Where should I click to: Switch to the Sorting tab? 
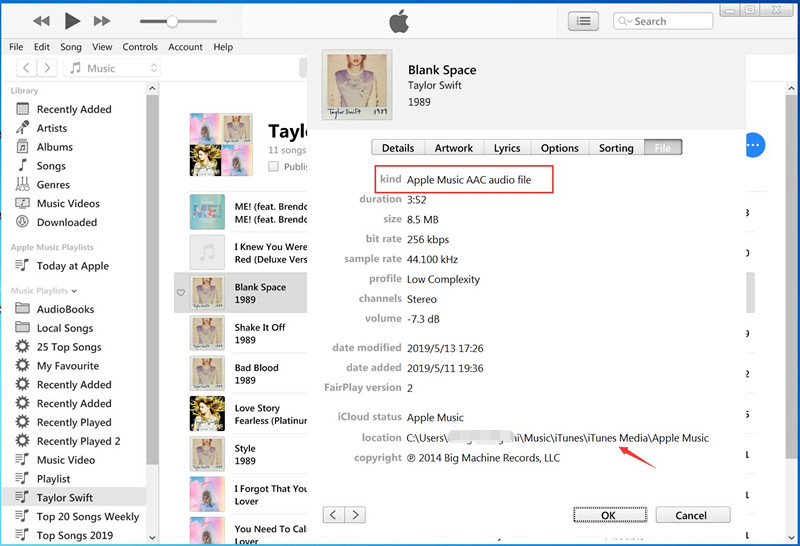coord(616,148)
